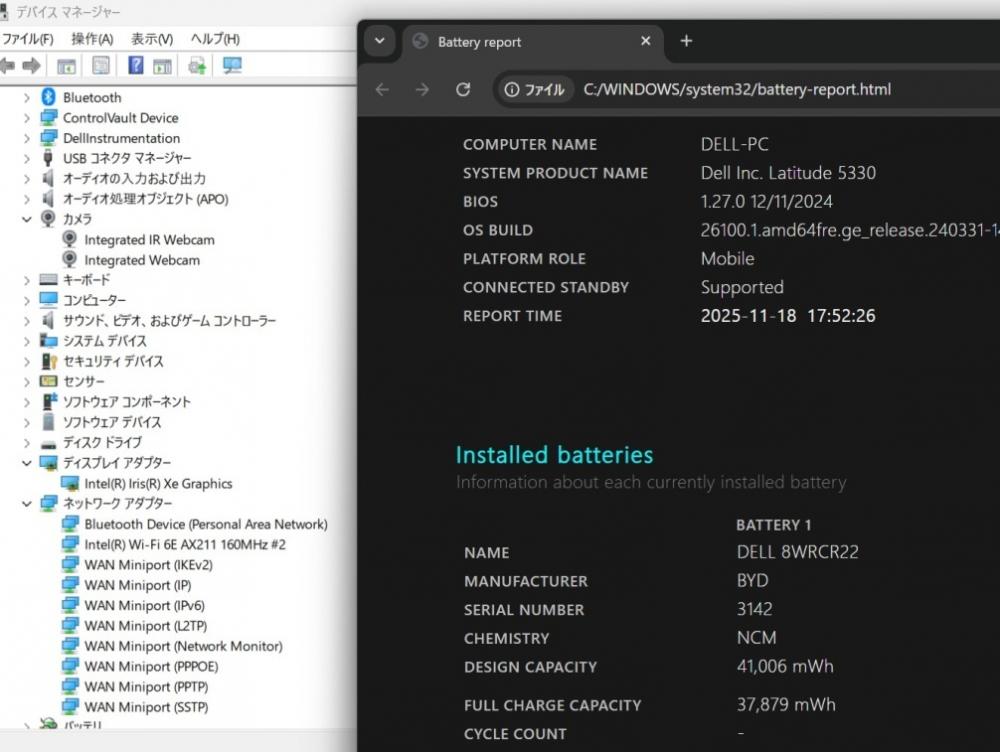1000x752 pixels.
Task: Reload the battery report page
Action: coord(463,89)
